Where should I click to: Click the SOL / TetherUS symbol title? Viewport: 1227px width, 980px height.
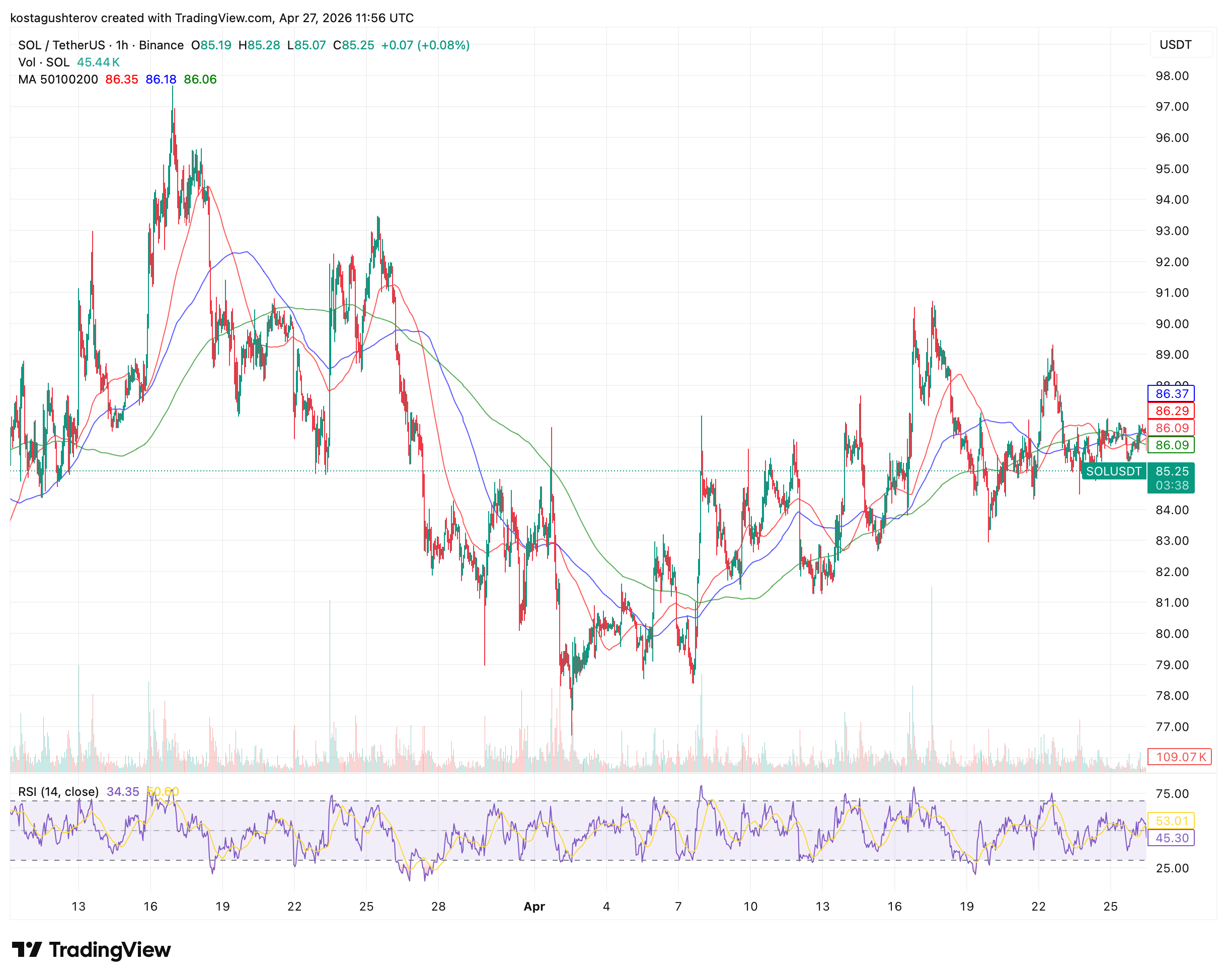pyautogui.click(x=61, y=45)
